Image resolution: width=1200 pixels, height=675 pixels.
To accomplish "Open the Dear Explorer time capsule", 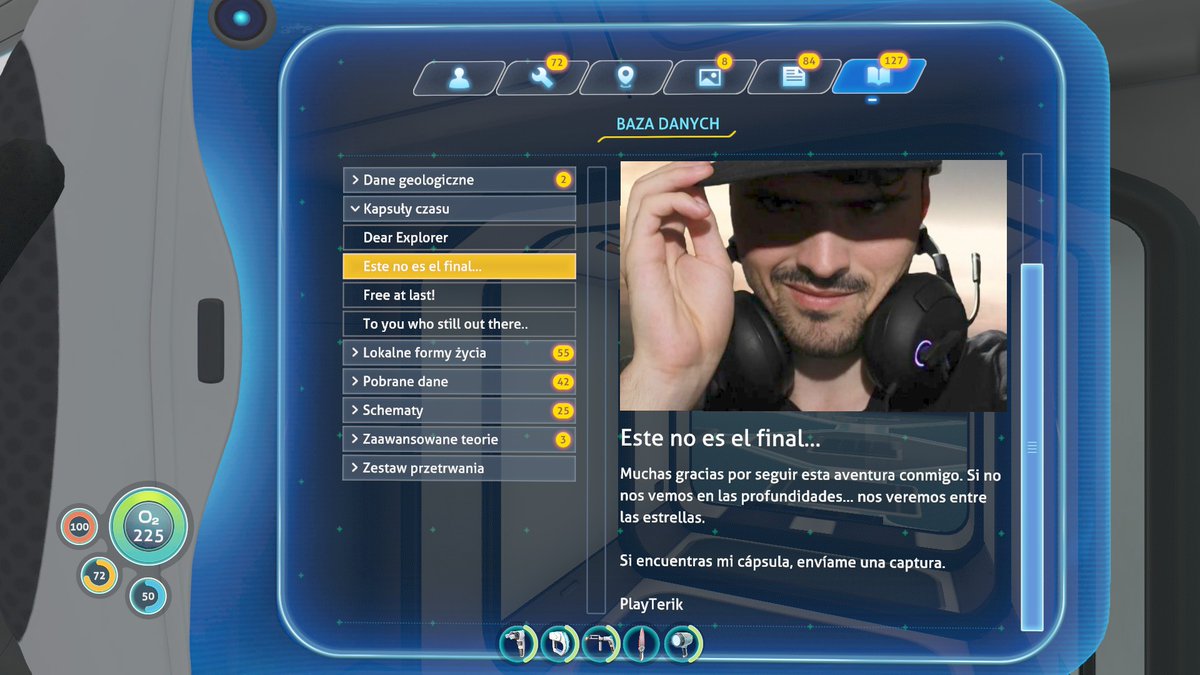I will click(x=459, y=238).
